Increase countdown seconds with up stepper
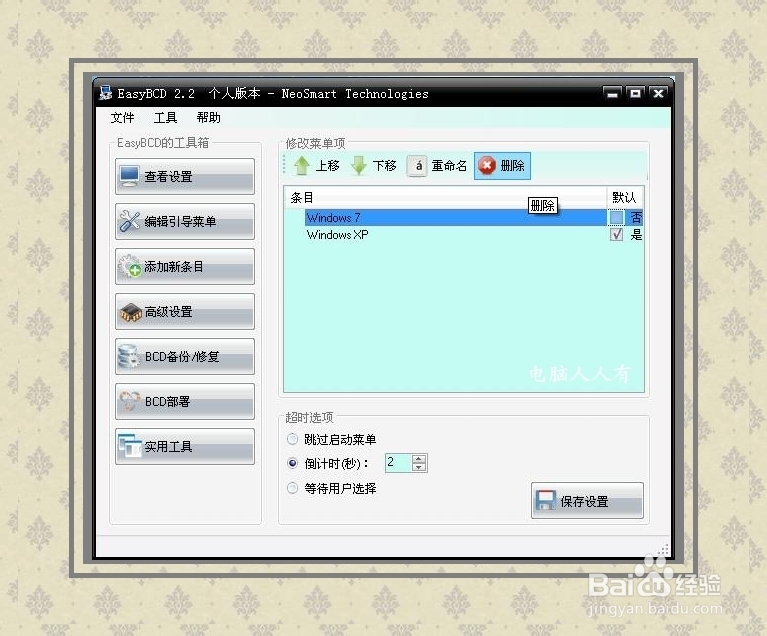The height and width of the screenshot is (636, 767). click(419, 459)
